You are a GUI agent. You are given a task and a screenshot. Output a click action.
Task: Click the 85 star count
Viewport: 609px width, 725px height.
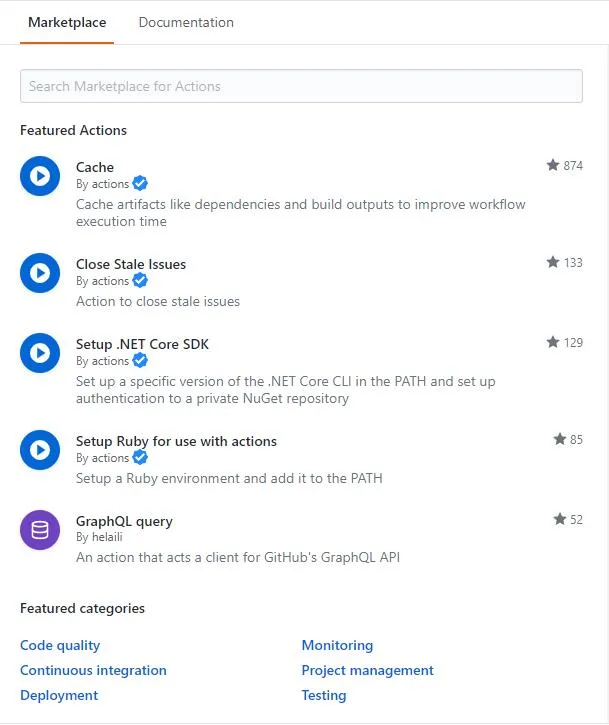[x=576, y=440]
